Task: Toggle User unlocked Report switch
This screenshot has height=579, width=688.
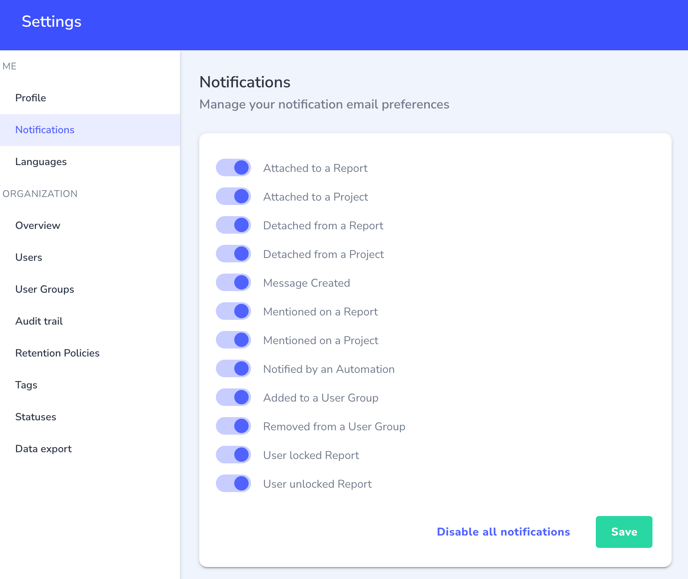Action: click(233, 483)
